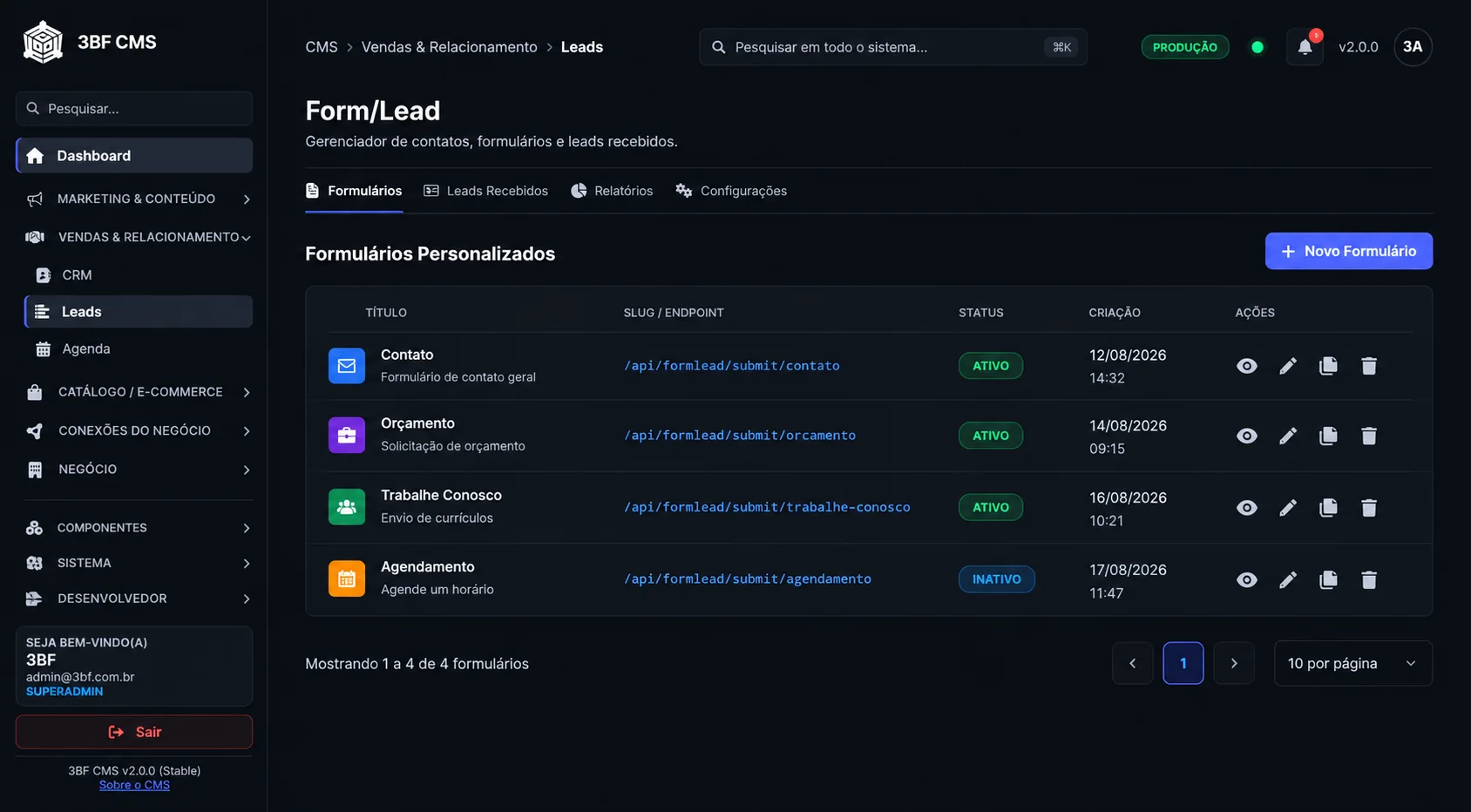The height and width of the screenshot is (812, 1471).
Task: Delete the Contato form via trash icon
Action: pos(1369,366)
